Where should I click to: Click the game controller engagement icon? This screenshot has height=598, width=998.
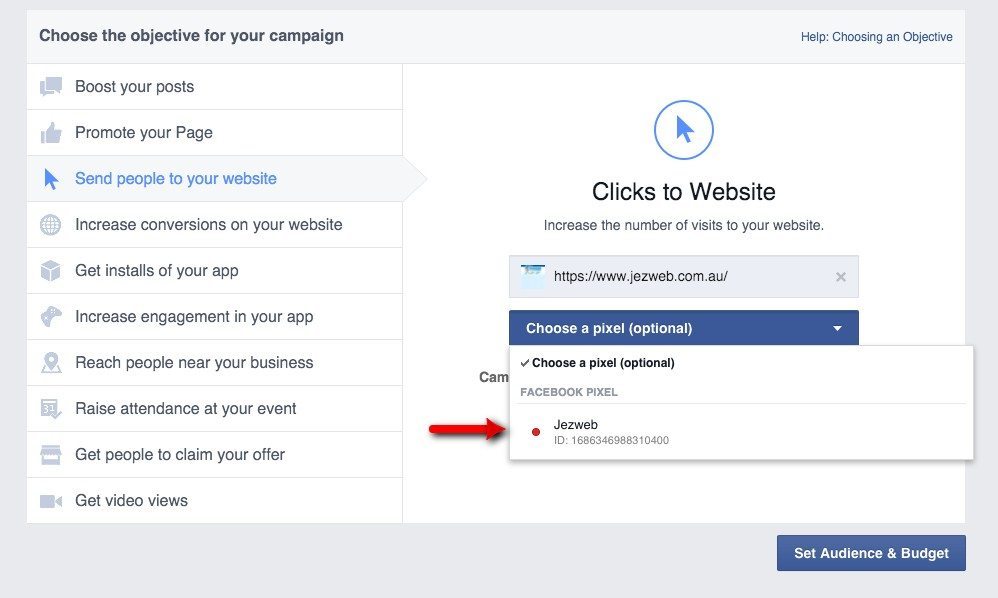click(51, 317)
